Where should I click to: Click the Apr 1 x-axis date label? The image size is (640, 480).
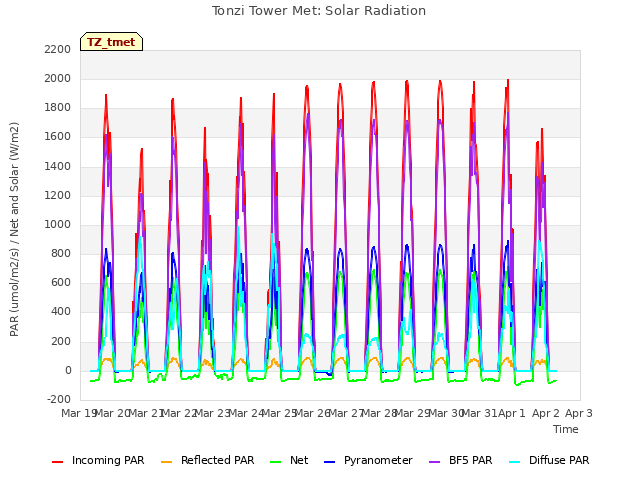512,413
